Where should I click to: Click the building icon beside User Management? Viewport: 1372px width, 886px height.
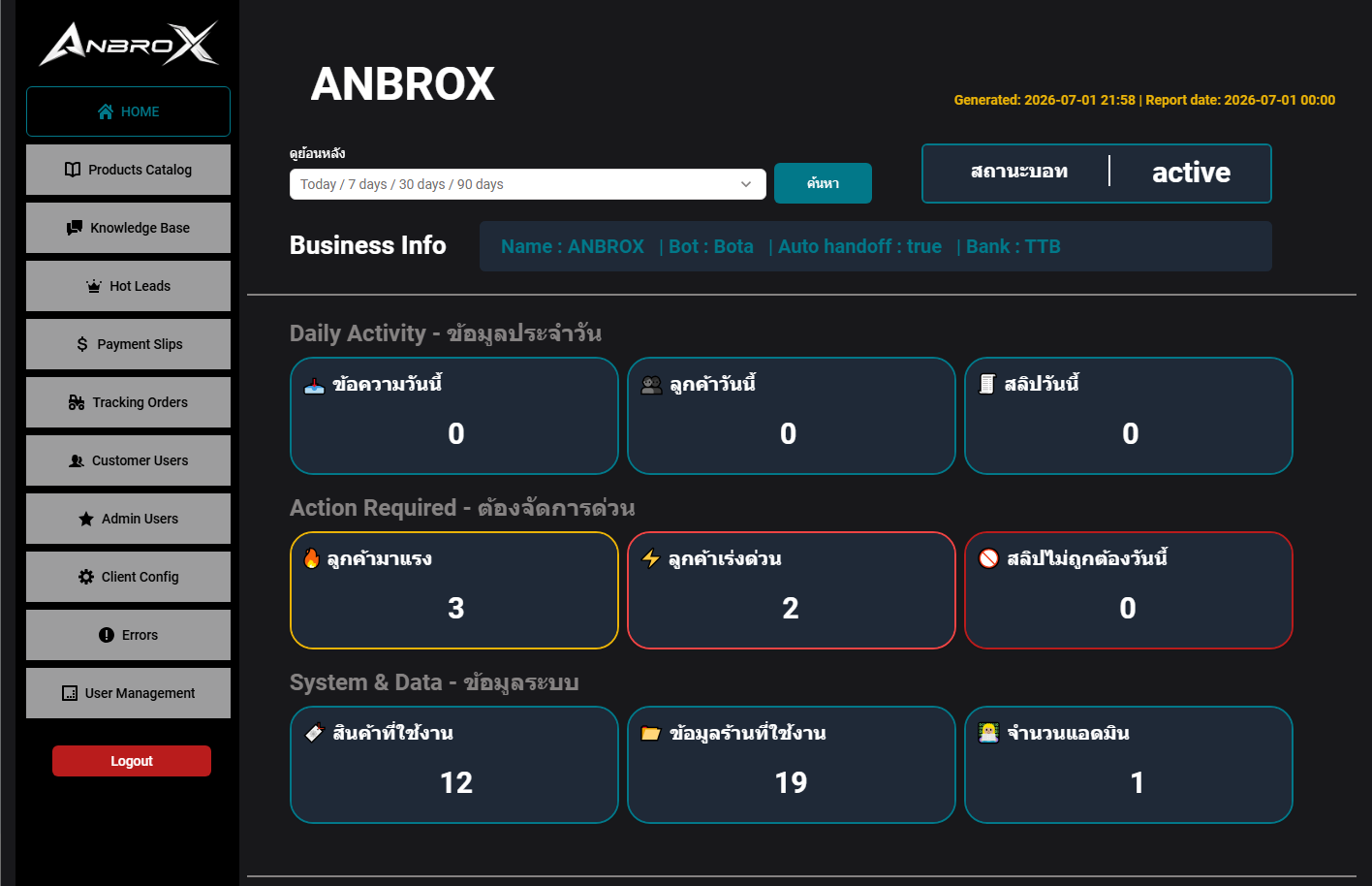pos(70,693)
